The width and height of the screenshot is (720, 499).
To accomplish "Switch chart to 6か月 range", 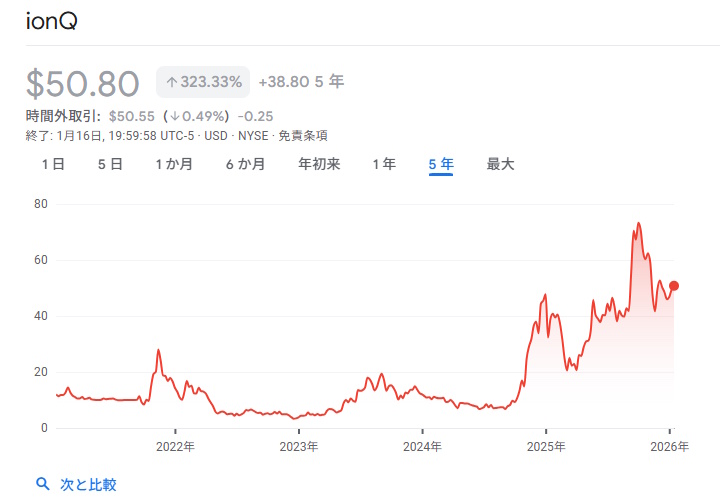I will point(245,164).
